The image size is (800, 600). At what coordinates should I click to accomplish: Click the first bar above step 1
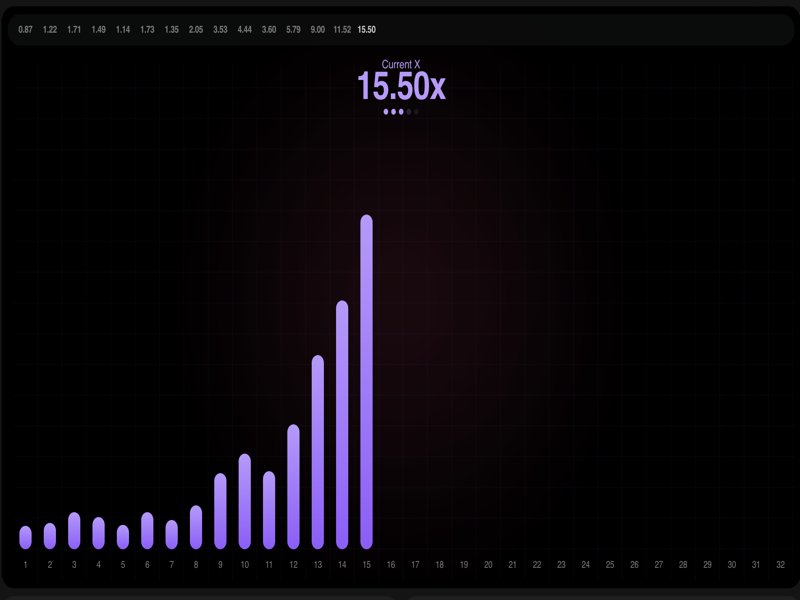click(x=26, y=538)
